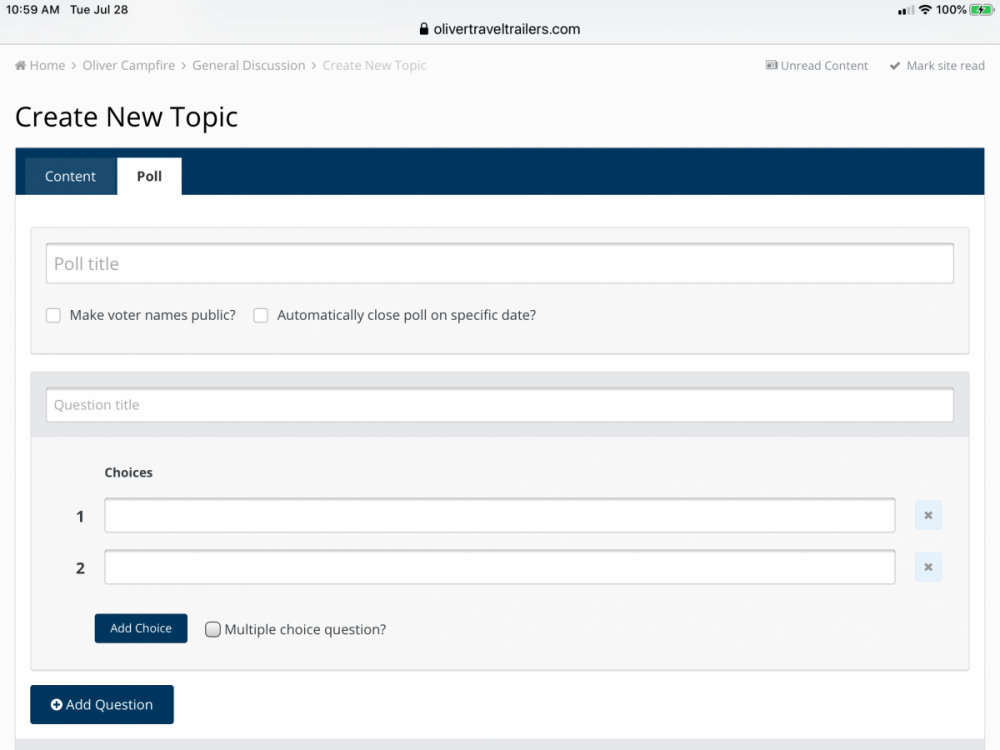This screenshot has width=1000, height=750.
Task: Remove choice 2 with its X icon
Action: (928, 568)
